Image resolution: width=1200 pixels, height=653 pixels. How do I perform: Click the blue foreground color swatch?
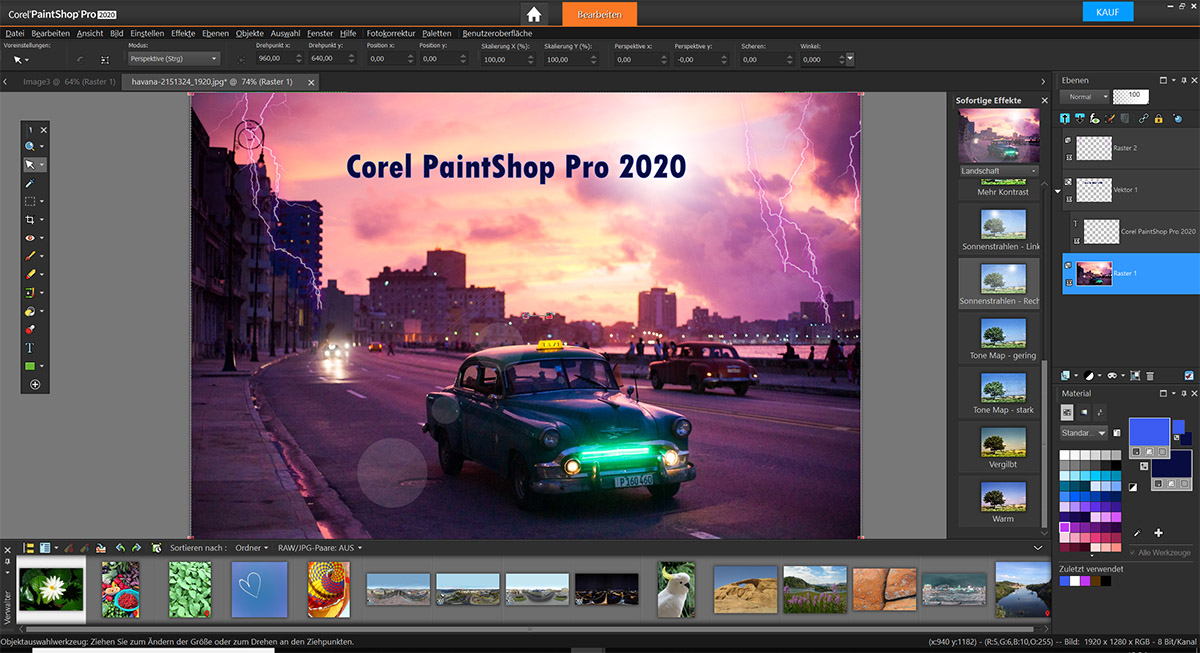(x=1148, y=431)
